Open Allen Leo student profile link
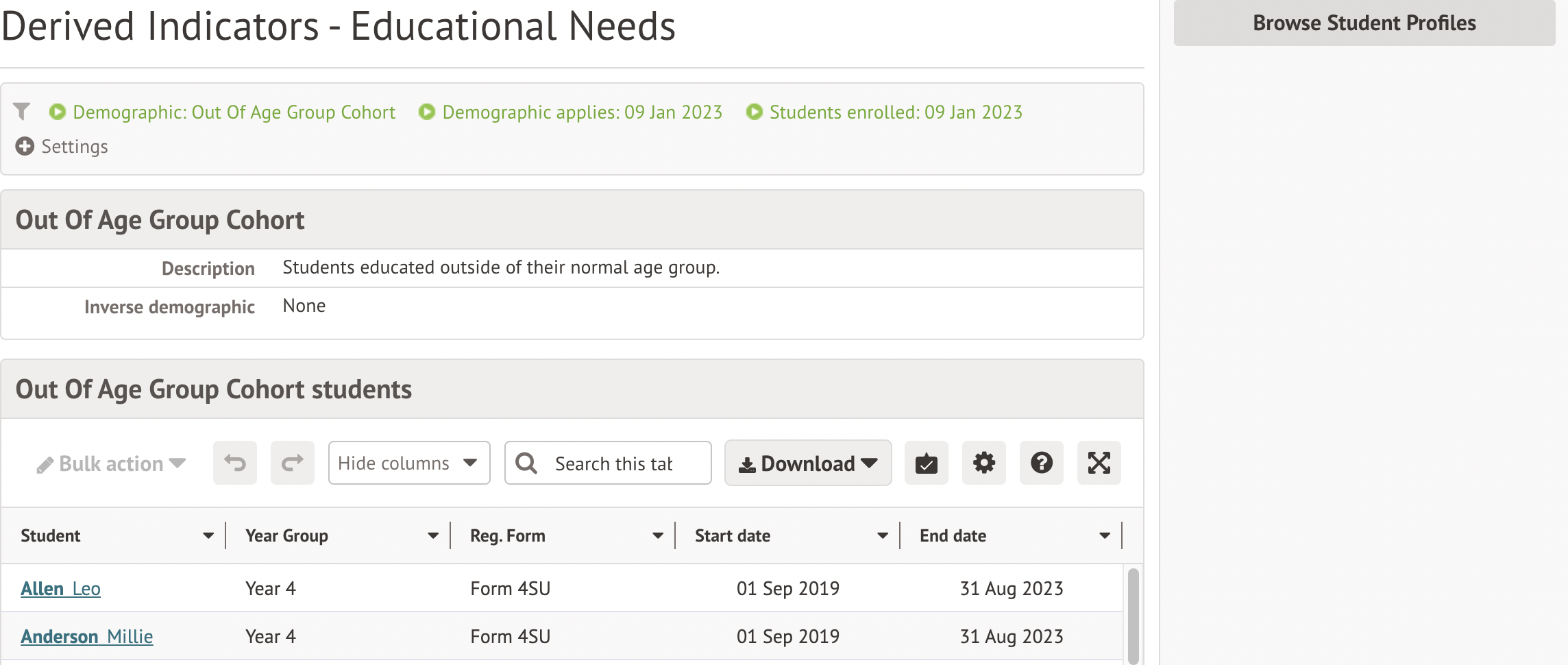1568x665 pixels. tap(60, 589)
